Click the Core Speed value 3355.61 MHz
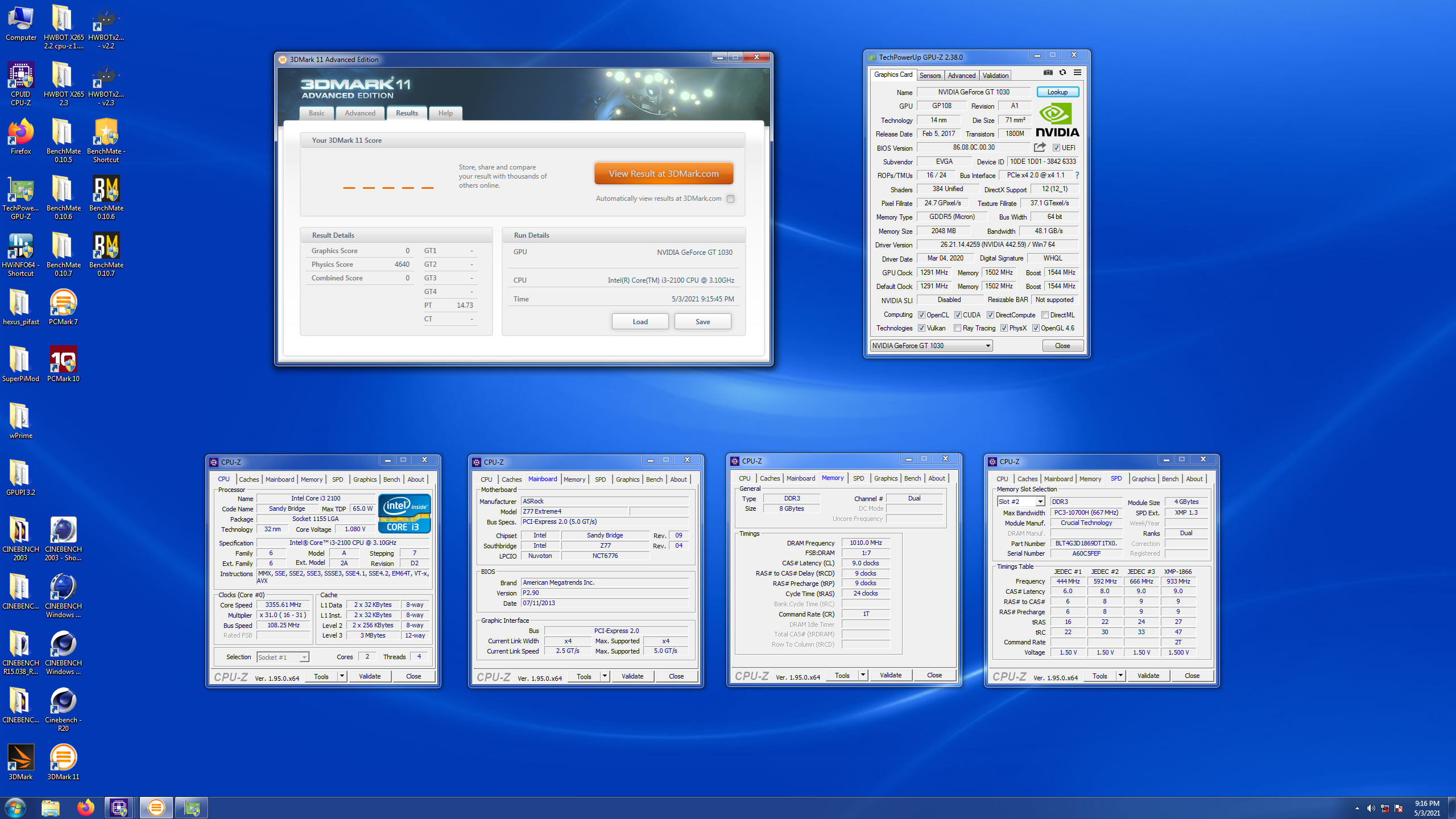This screenshot has height=819, width=1456. [x=283, y=605]
